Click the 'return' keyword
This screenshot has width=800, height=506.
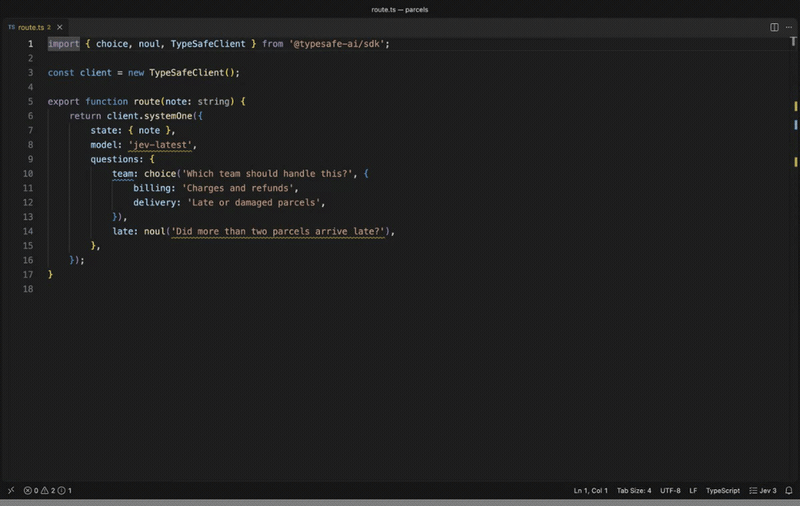pyautogui.click(x=85, y=116)
